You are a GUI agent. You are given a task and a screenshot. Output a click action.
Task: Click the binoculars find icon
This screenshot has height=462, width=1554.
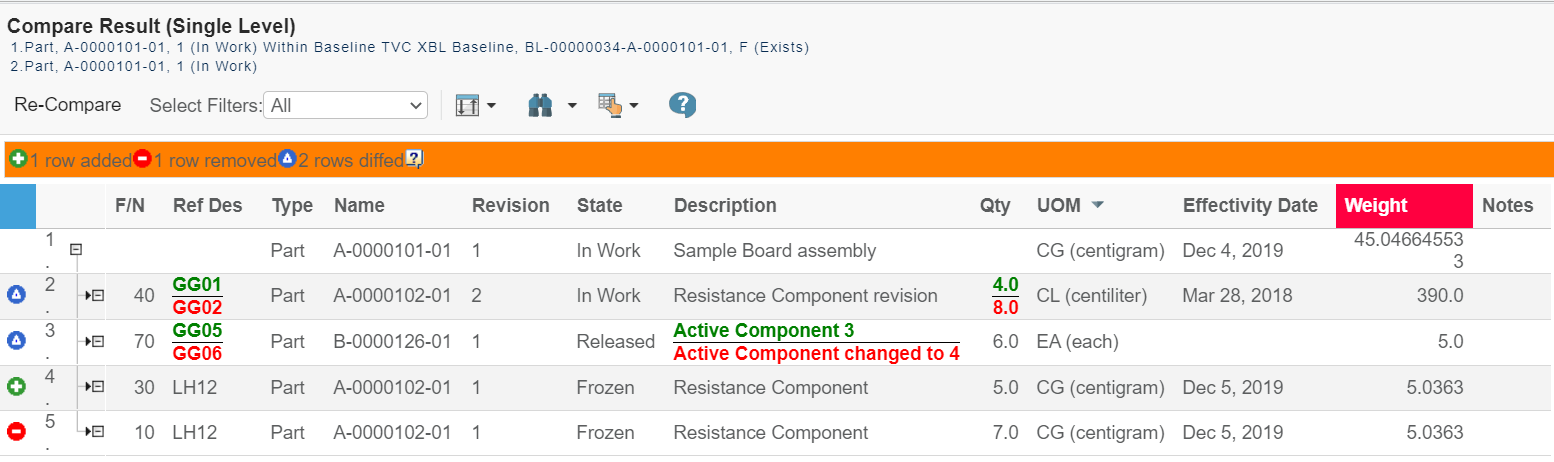tap(540, 105)
